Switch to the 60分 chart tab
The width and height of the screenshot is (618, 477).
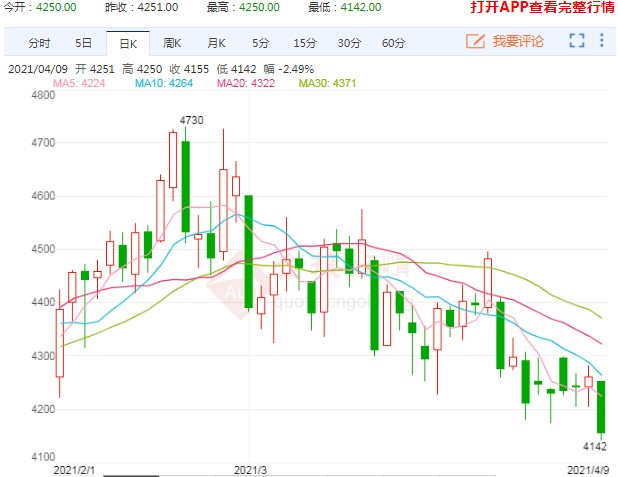393,43
